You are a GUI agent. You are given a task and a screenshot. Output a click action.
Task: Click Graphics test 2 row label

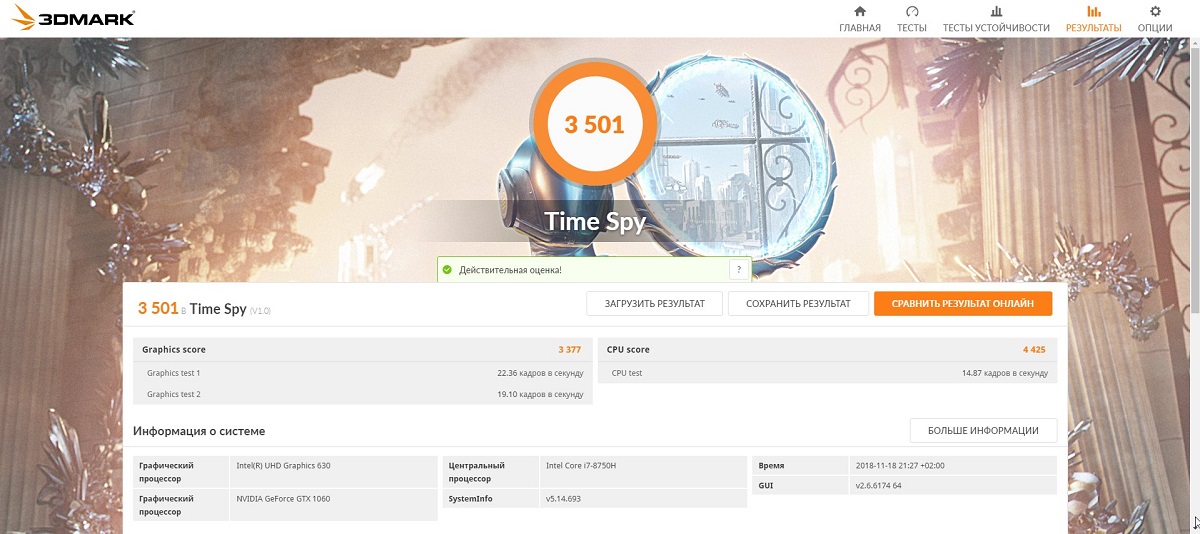pos(174,394)
